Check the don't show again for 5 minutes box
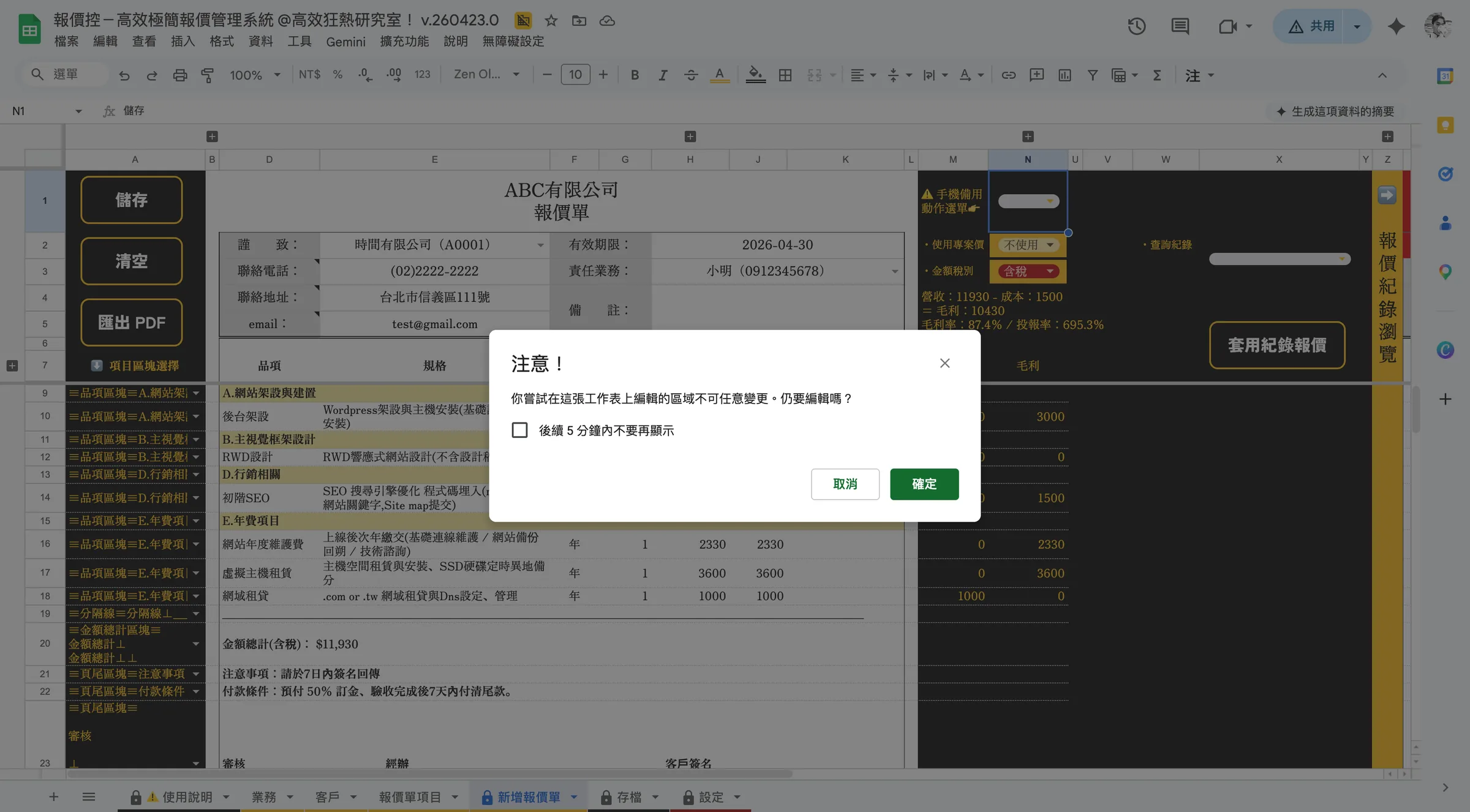The image size is (1470, 812). (x=519, y=430)
